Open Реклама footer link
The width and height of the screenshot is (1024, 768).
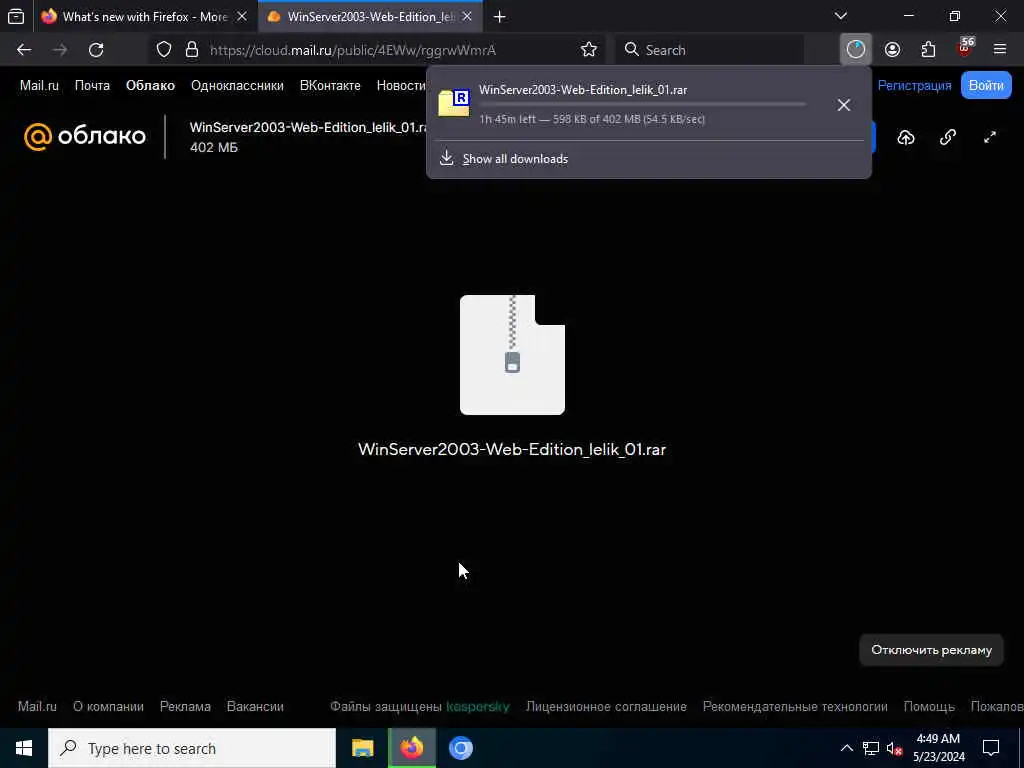(185, 707)
